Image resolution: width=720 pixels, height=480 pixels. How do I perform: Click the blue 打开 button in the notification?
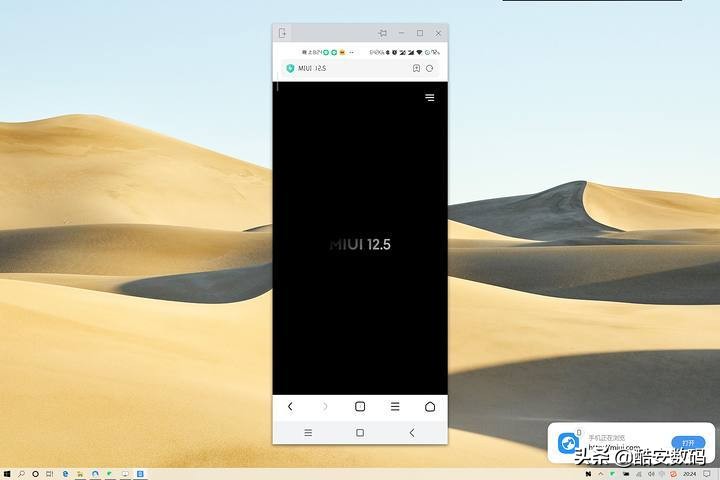tap(688, 443)
